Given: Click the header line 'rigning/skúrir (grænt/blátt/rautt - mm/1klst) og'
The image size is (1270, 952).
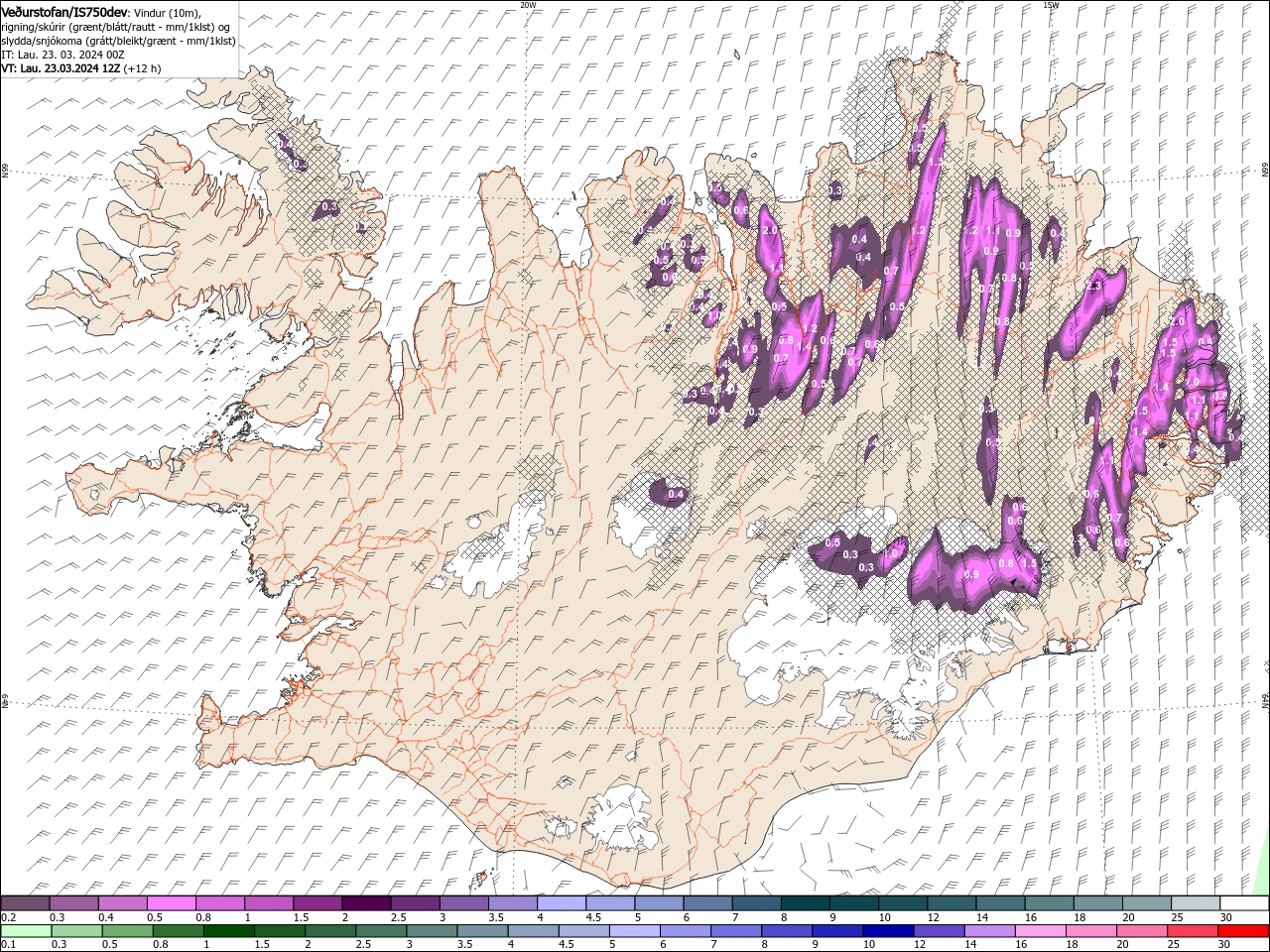Looking at the screenshot, I should [115, 26].
